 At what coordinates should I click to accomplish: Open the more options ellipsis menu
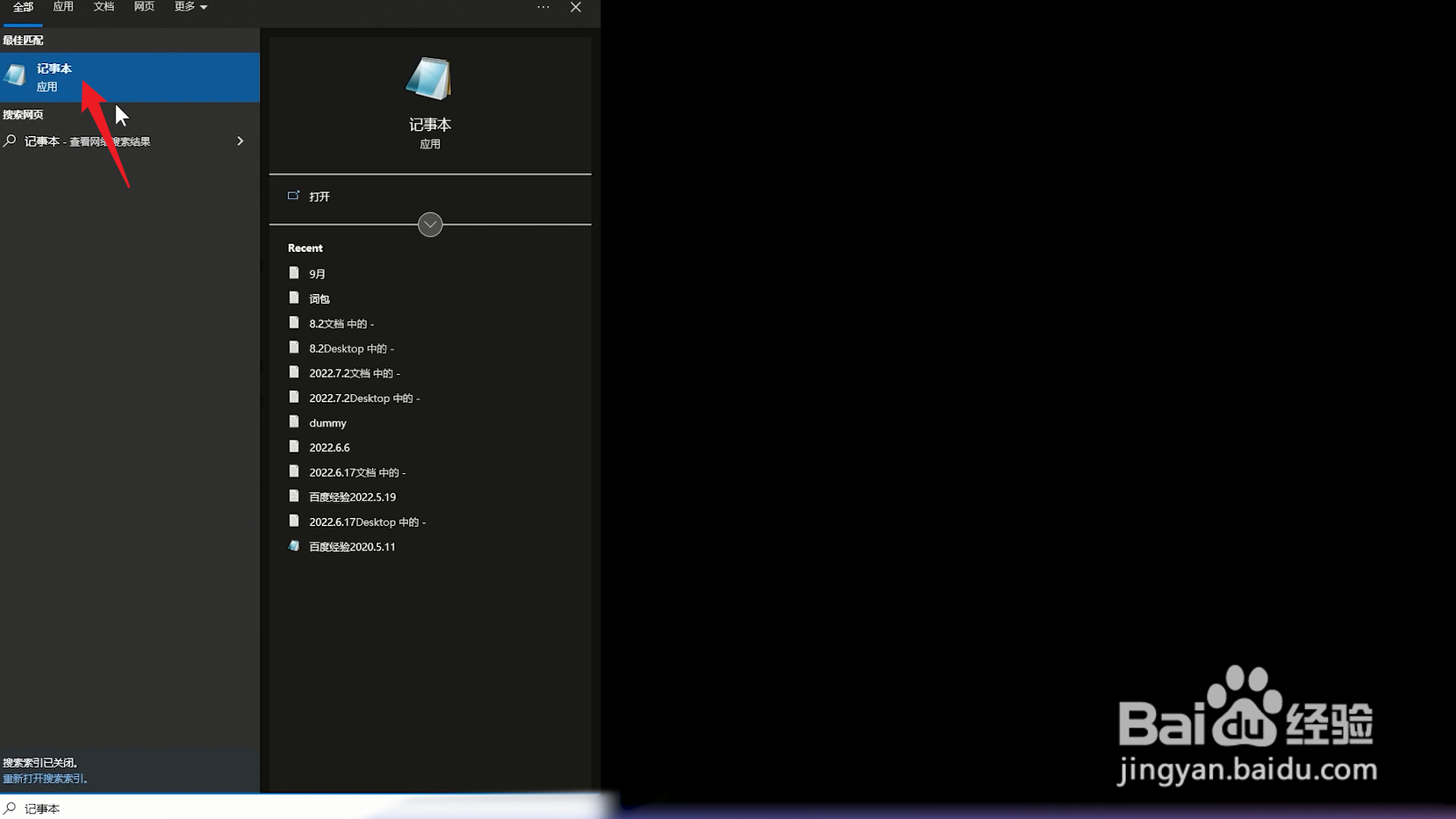pyautogui.click(x=543, y=7)
